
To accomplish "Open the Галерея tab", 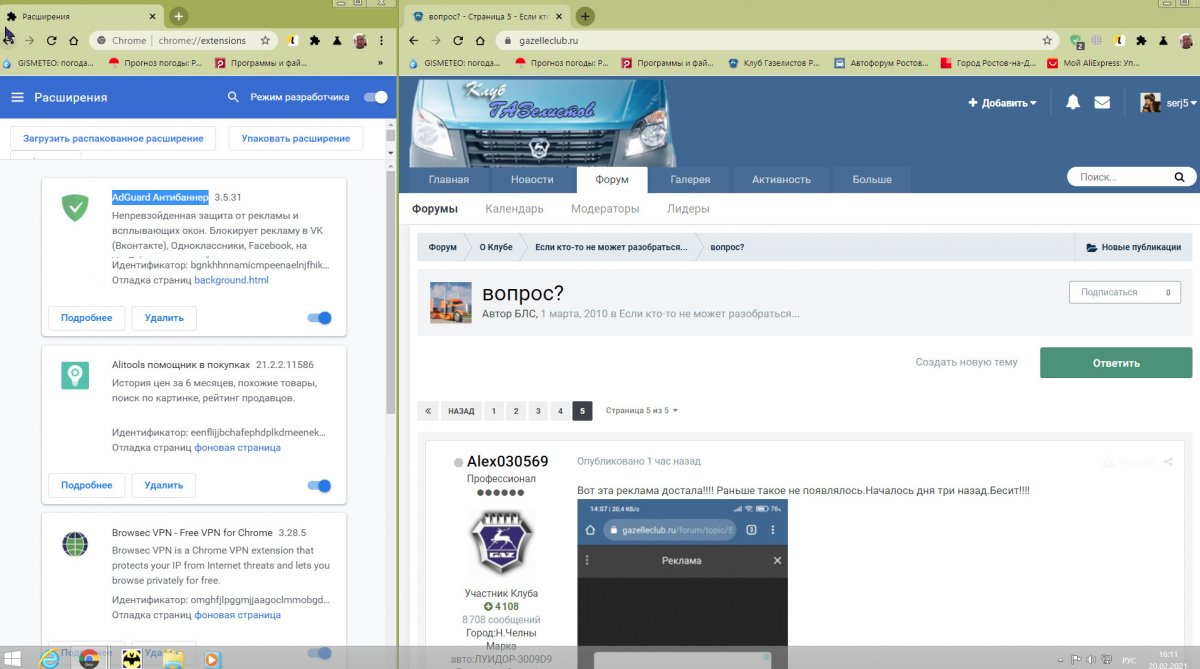I will click(x=690, y=180).
